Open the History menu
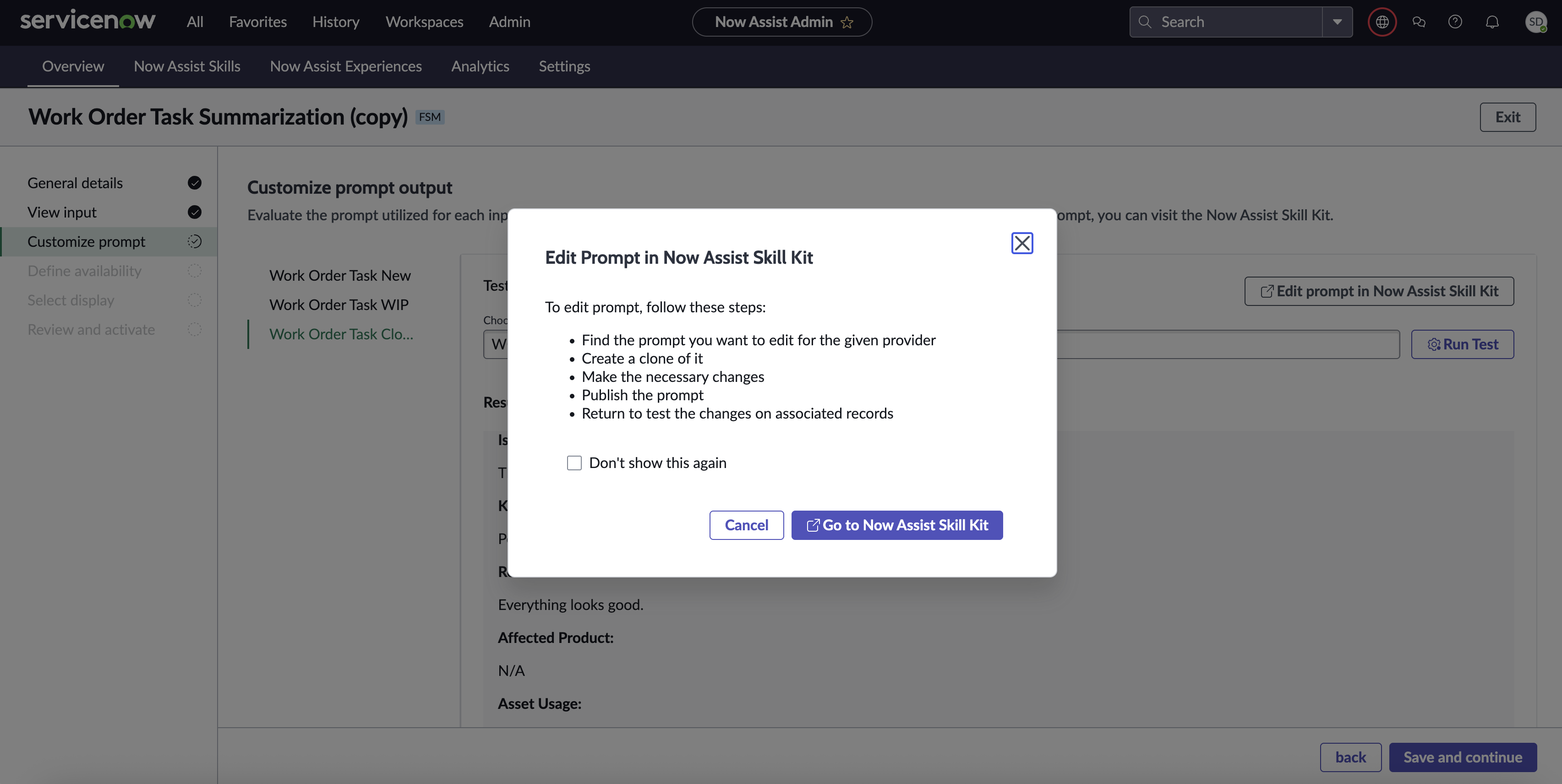 coord(336,22)
